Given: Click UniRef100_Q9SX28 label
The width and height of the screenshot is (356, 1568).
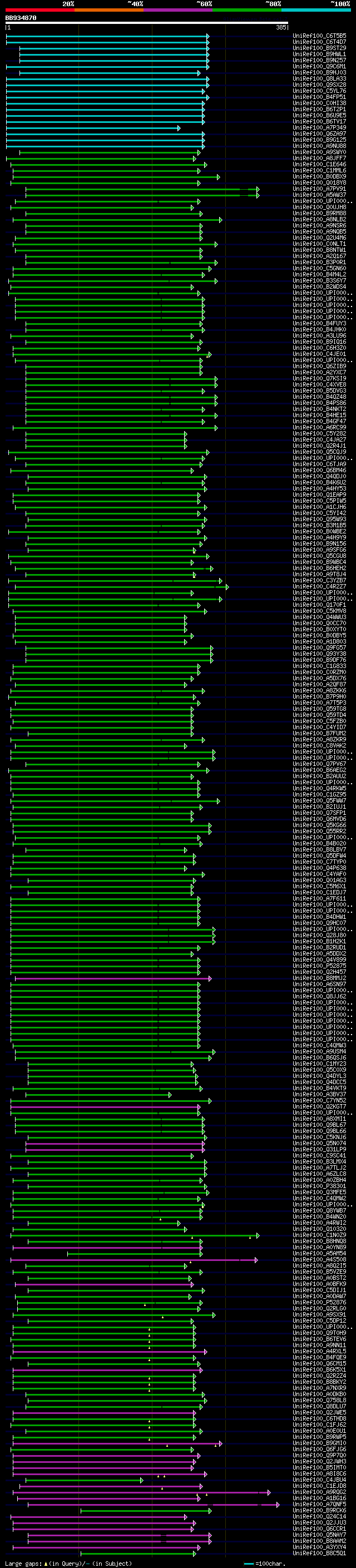Looking at the screenshot, I should [x=319, y=85].
